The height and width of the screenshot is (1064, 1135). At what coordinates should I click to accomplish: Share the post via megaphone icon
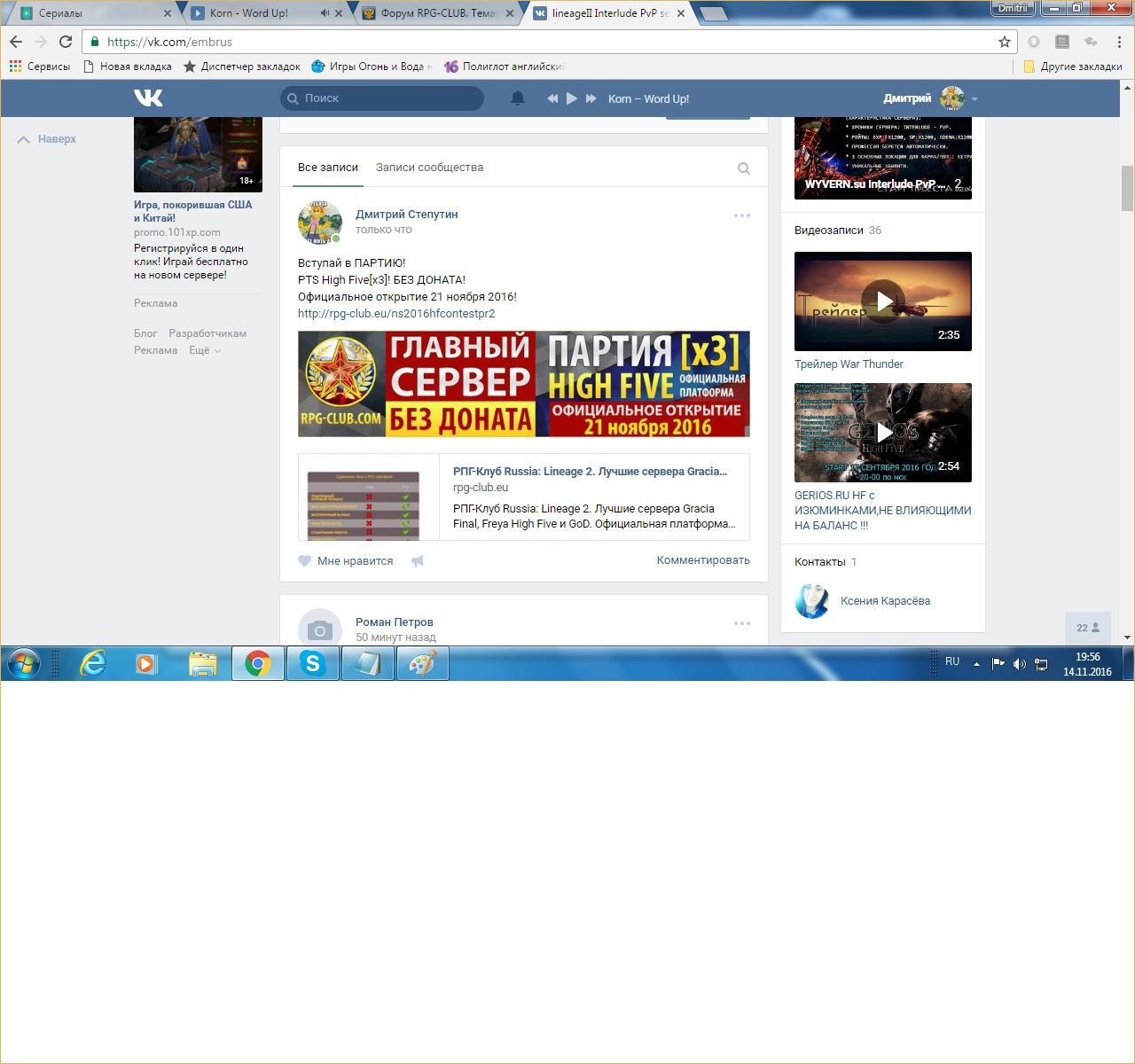tap(418, 560)
